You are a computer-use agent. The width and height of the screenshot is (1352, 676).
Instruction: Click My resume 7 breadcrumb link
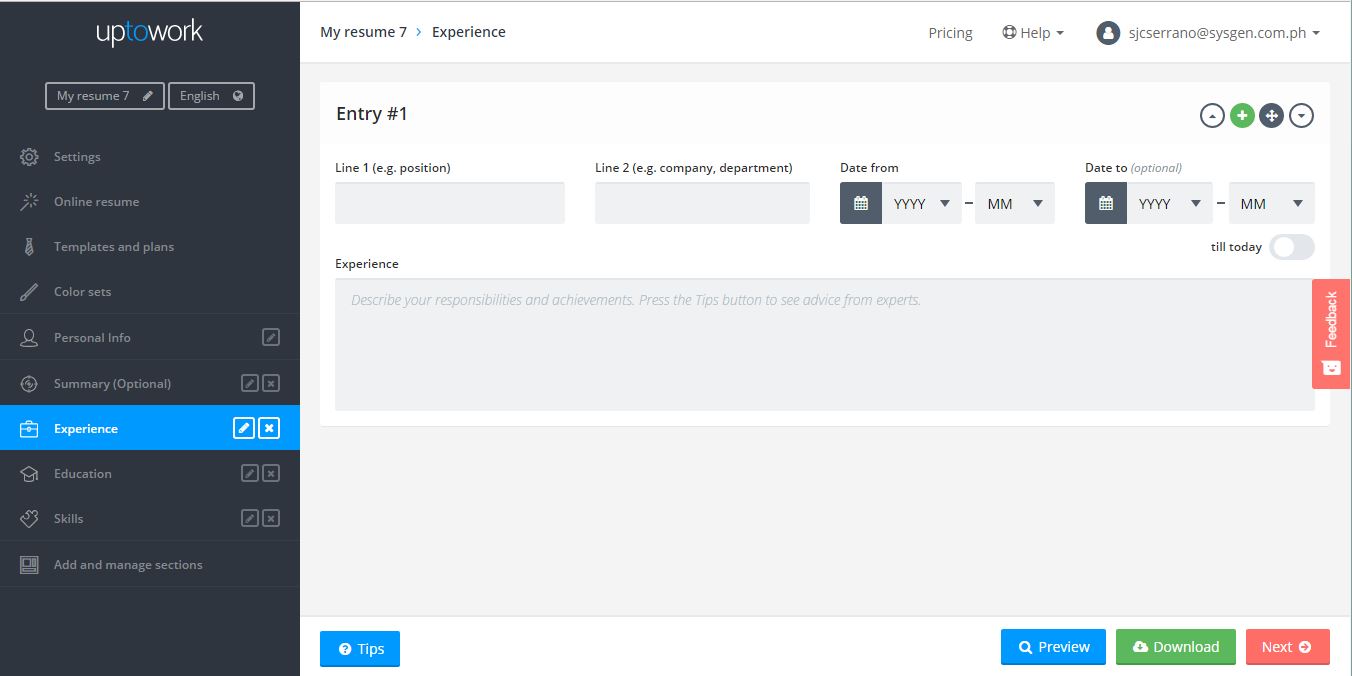click(x=363, y=32)
